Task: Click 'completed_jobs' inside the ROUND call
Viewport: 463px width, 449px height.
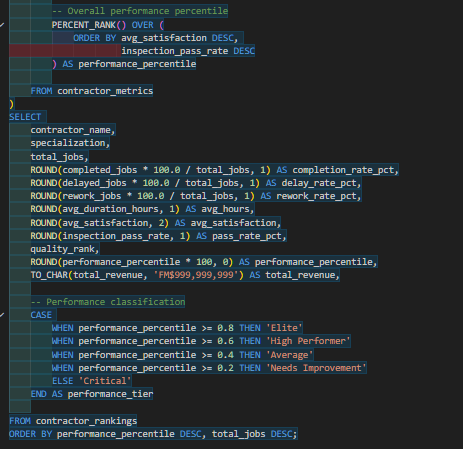Action: 100,170
